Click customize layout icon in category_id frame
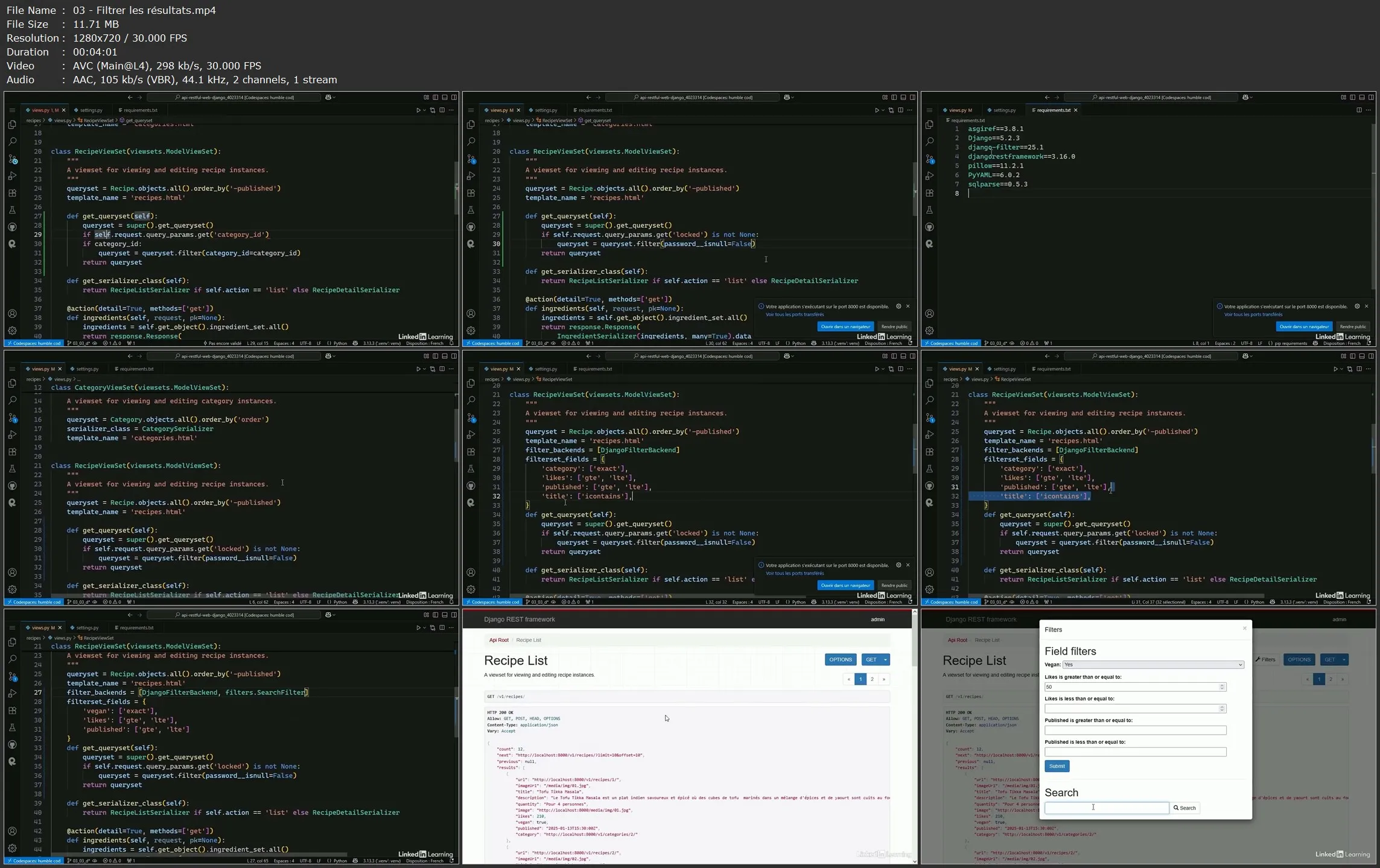 click(x=426, y=97)
